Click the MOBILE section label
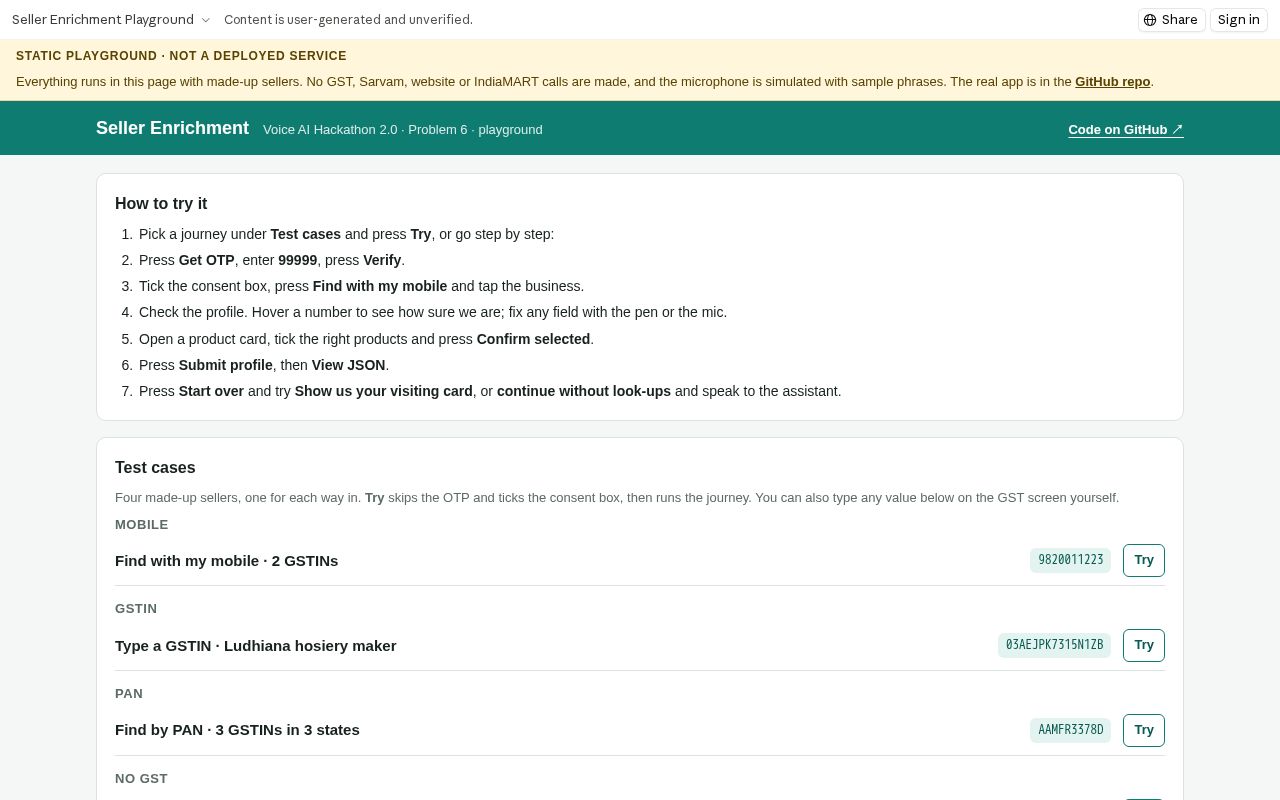The image size is (1280, 800). pos(141,524)
